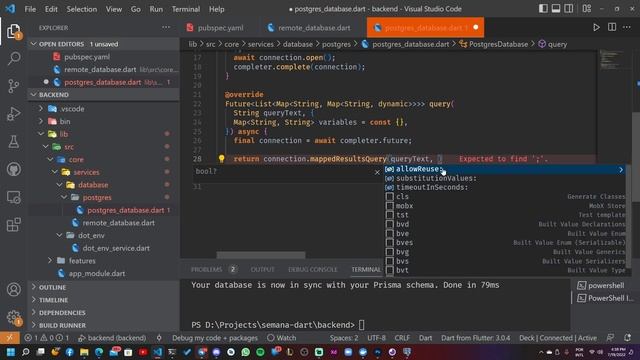The width and height of the screenshot is (640, 360).
Task: Expand the .vscode folder
Action: click(x=41, y=109)
